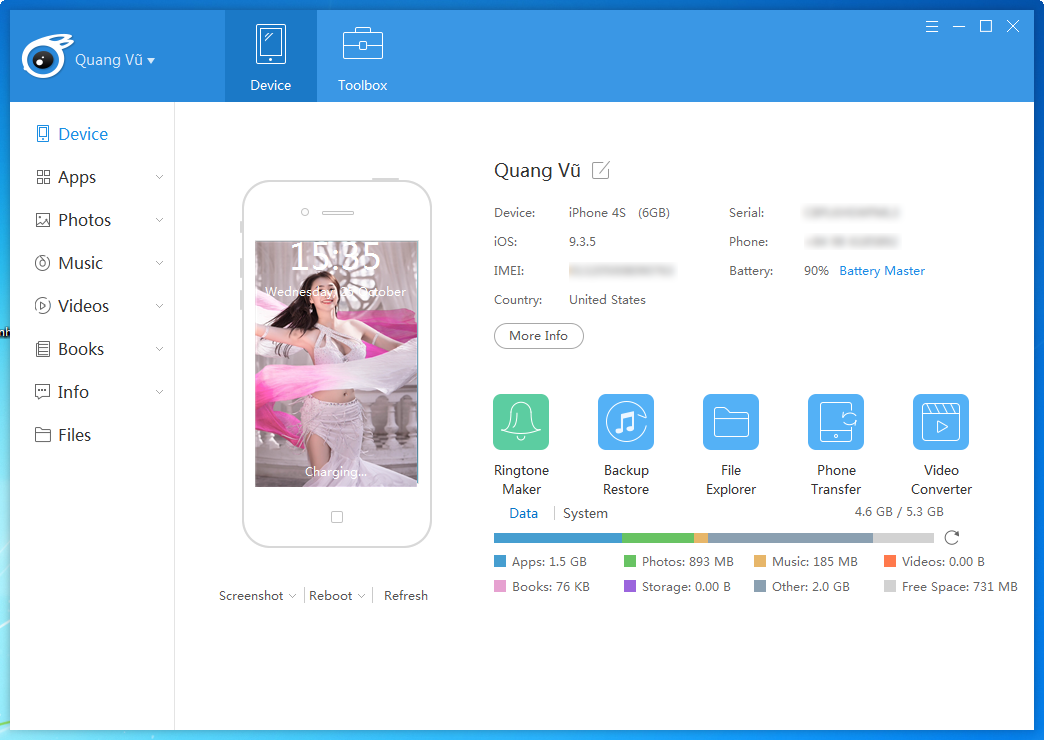Switch to the Toolbox tab

click(362, 57)
